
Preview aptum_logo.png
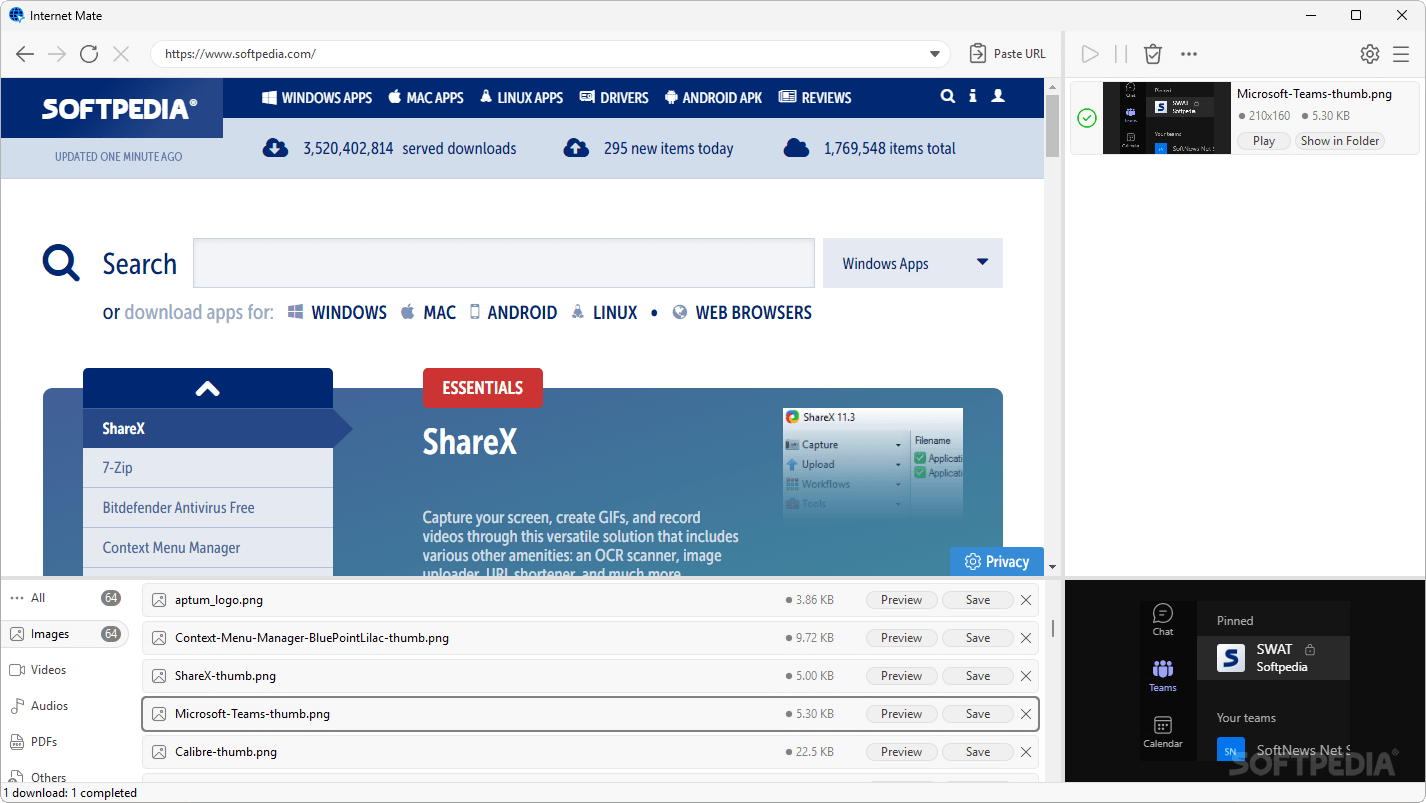pyautogui.click(x=901, y=600)
